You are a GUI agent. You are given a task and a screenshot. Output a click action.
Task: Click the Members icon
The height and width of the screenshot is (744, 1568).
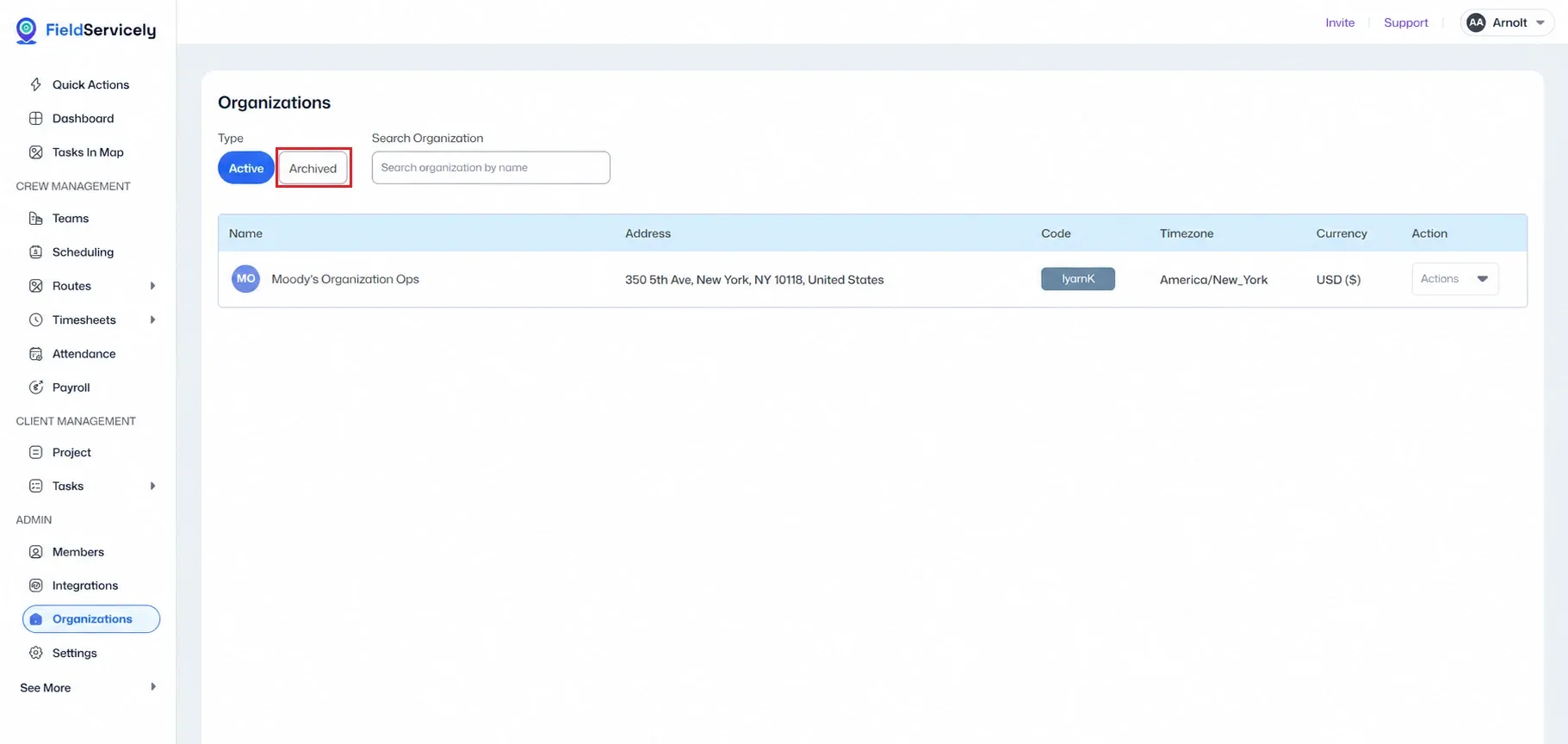tap(35, 551)
